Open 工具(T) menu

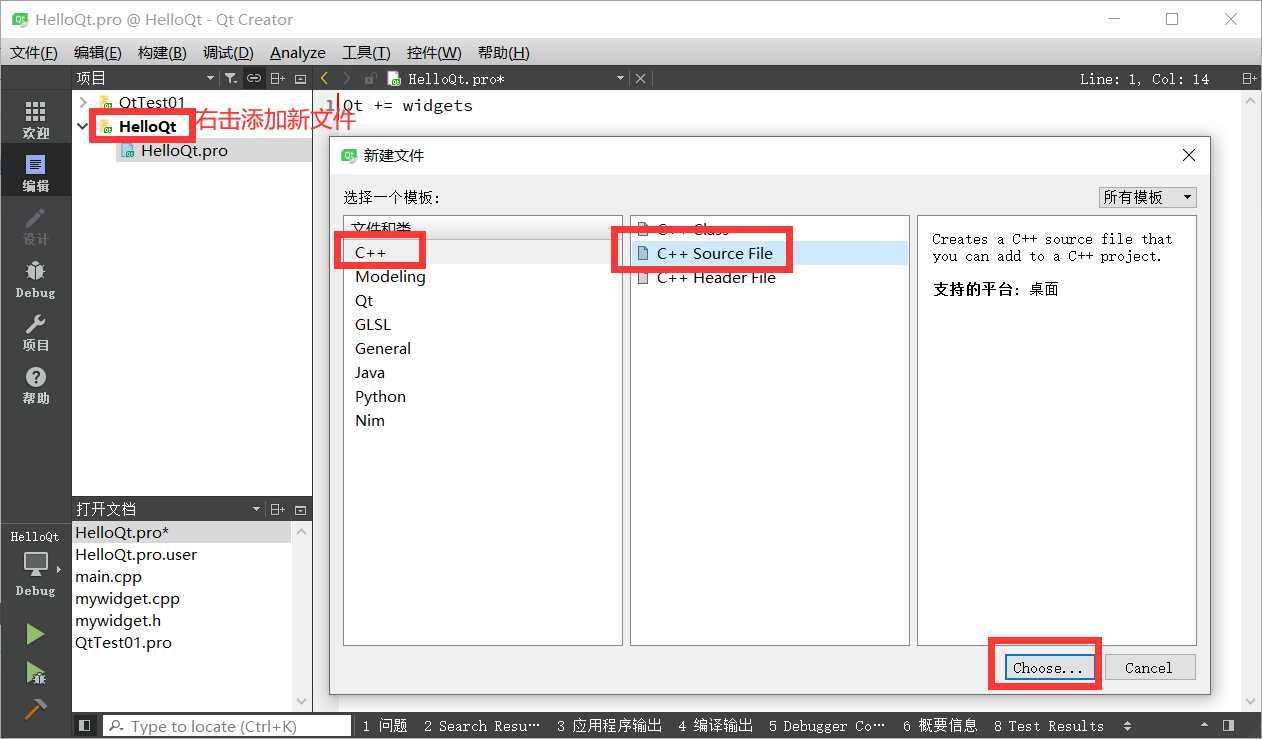[x=366, y=52]
